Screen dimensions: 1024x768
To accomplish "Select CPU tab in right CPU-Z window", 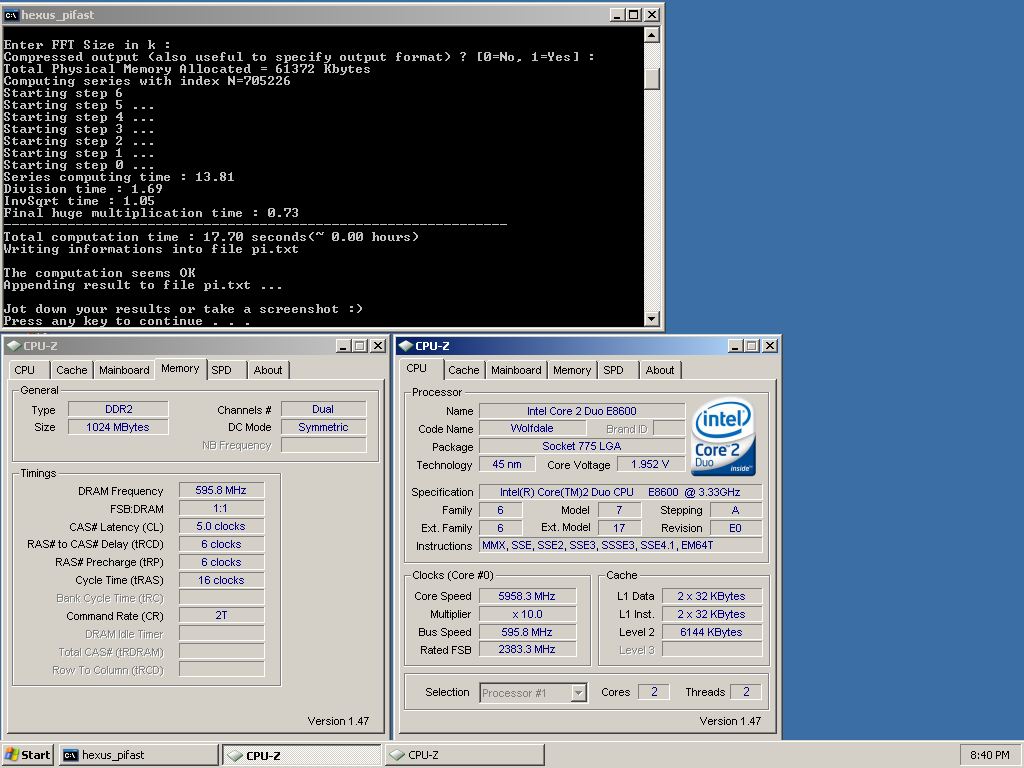I will pos(417,368).
